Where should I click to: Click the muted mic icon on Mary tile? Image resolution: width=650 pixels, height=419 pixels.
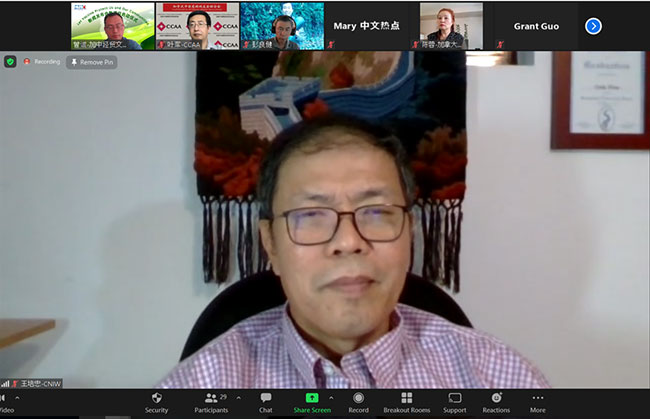tap(331, 44)
